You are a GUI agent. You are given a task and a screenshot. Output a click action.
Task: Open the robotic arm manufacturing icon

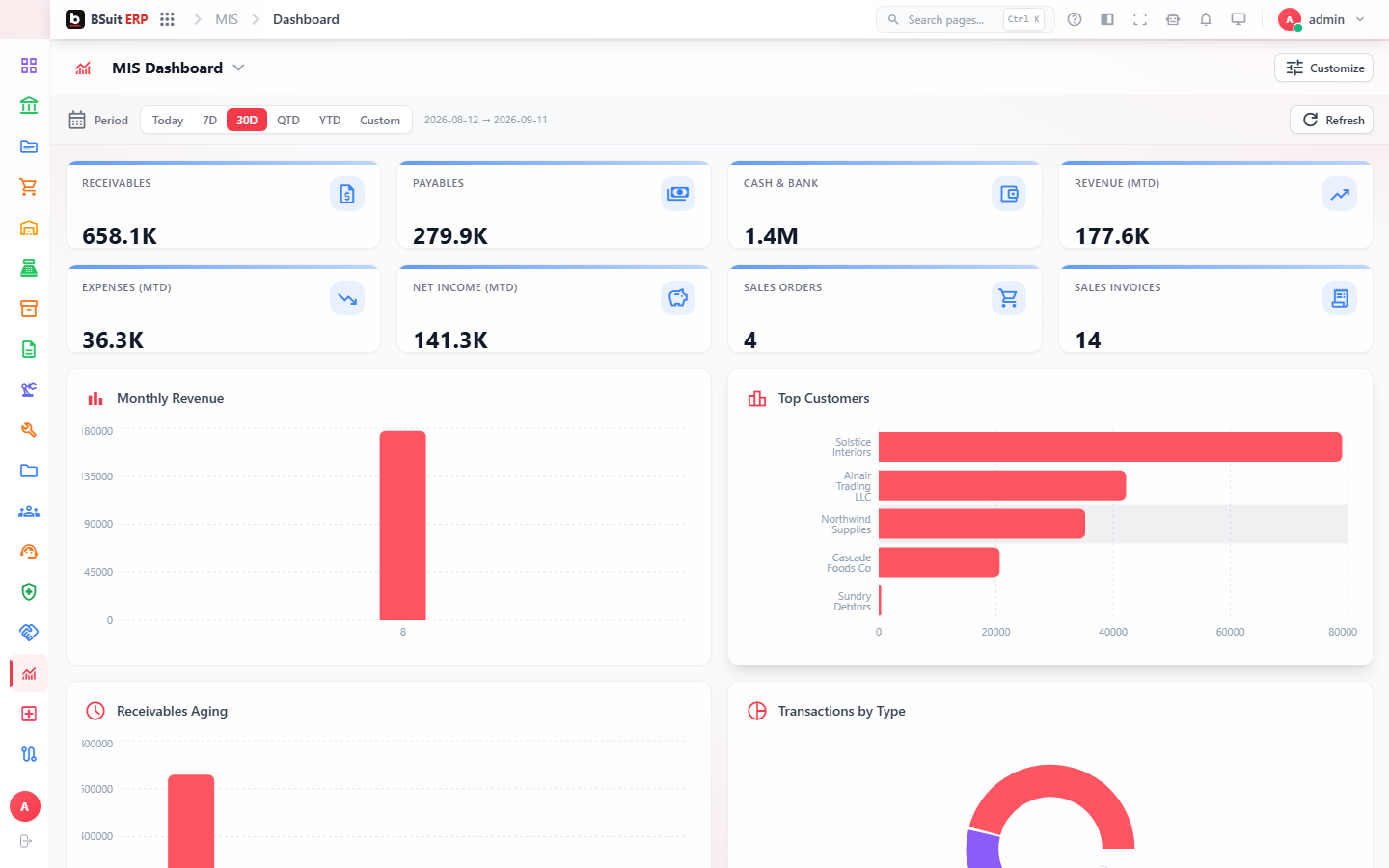pos(29,390)
